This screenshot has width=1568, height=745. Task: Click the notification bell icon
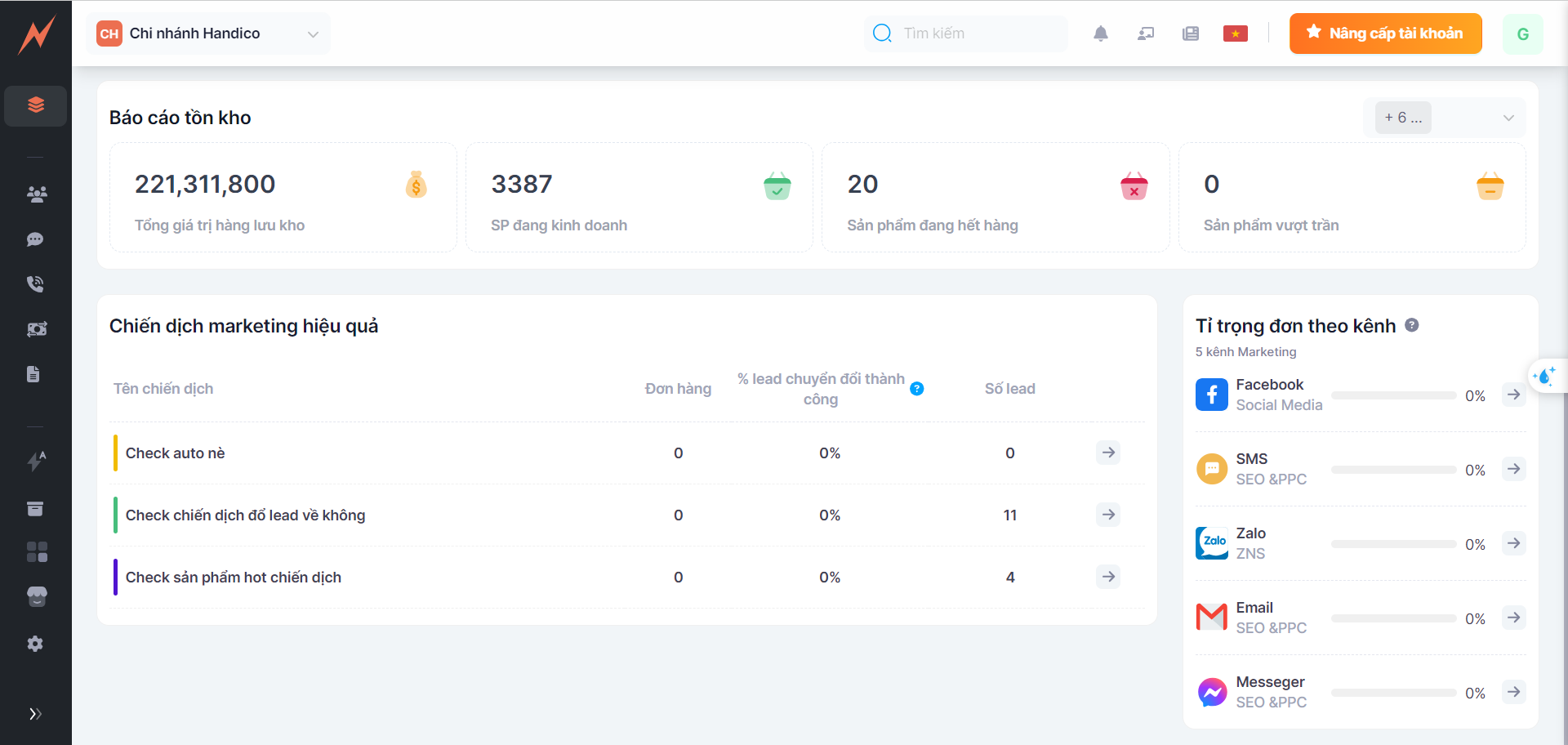click(1101, 33)
